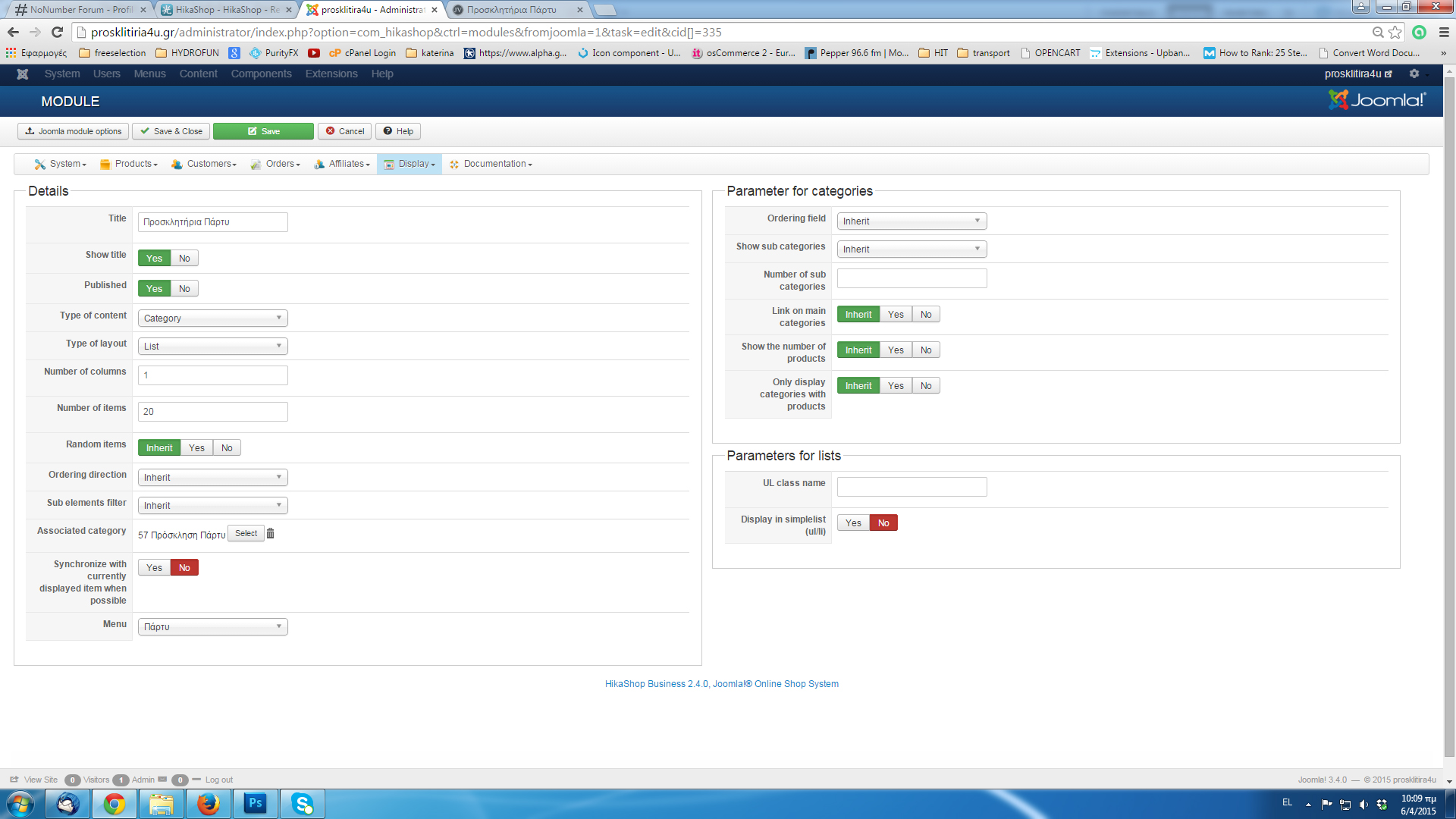The image size is (1456, 819).
Task: Open the HikaShop Affiliates menu
Action: coord(342,164)
